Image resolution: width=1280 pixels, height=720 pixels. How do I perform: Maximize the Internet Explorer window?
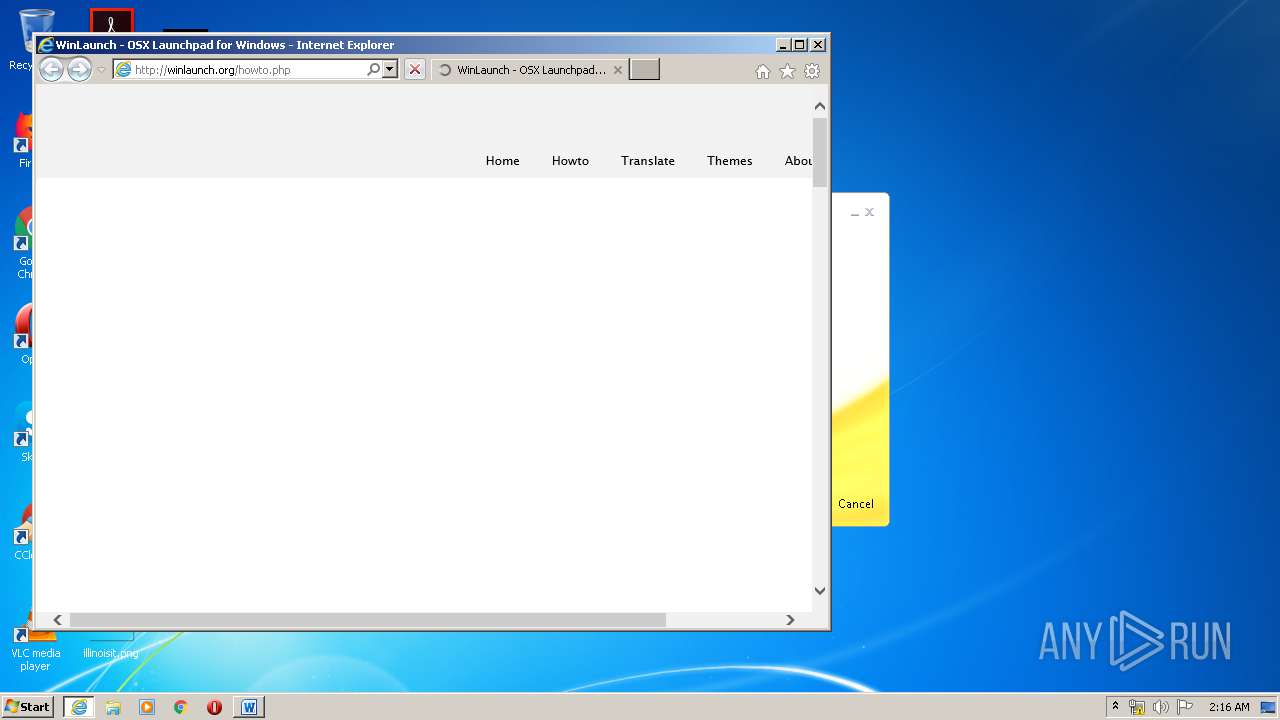pyautogui.click(x=799, y=45)
